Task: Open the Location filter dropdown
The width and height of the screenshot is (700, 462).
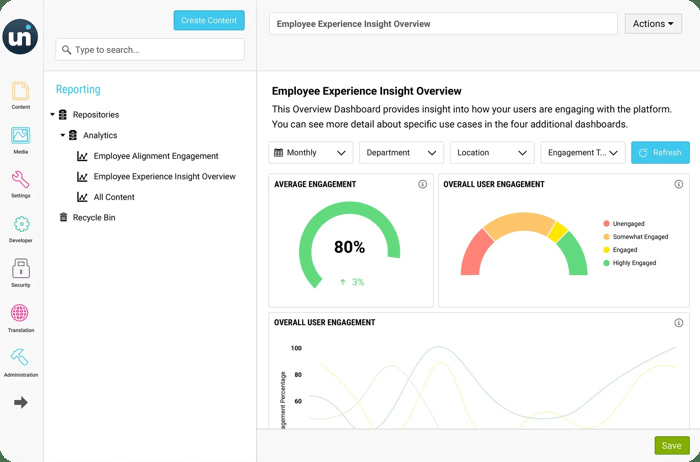Action: (x=492, y=153)
